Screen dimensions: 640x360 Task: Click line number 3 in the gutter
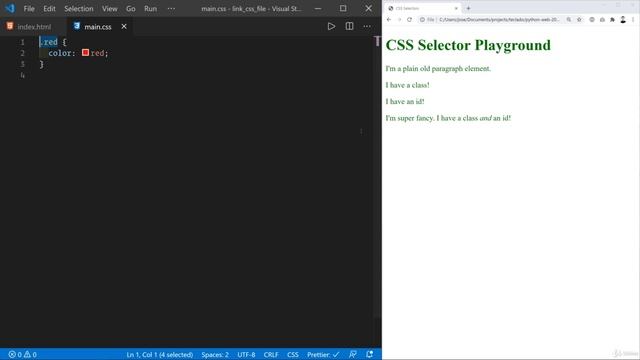coord(22,64)
